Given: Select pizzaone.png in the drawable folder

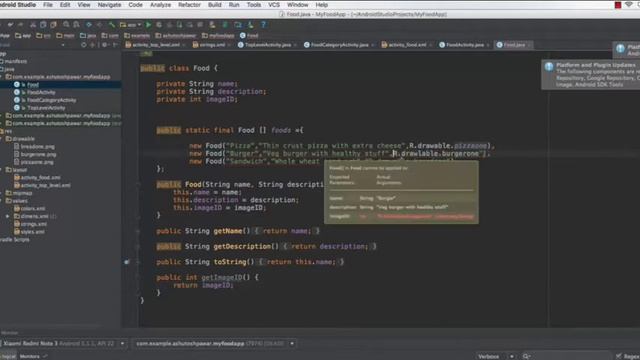Looking at the screenshot, I should (x=37, y=162).
